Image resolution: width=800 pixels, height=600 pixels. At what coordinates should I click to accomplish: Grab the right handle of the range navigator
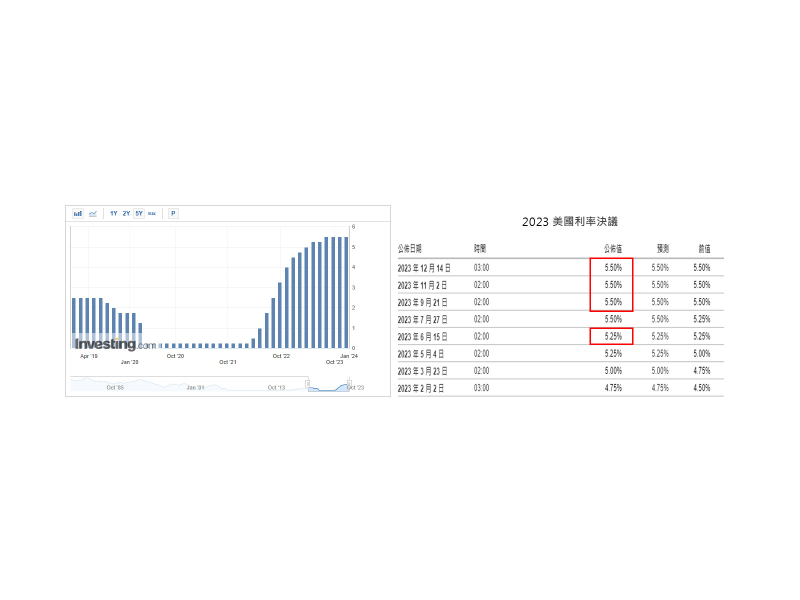pos(349,383)
